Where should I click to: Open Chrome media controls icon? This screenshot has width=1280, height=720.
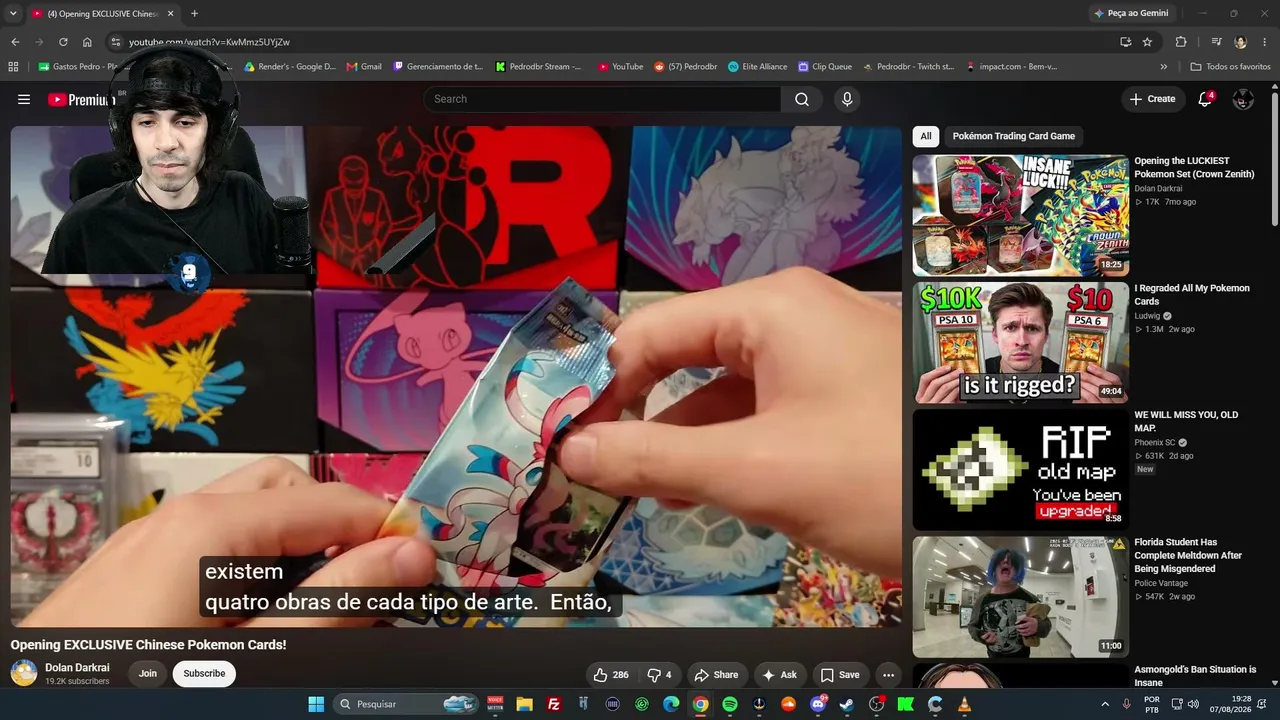1216,42
